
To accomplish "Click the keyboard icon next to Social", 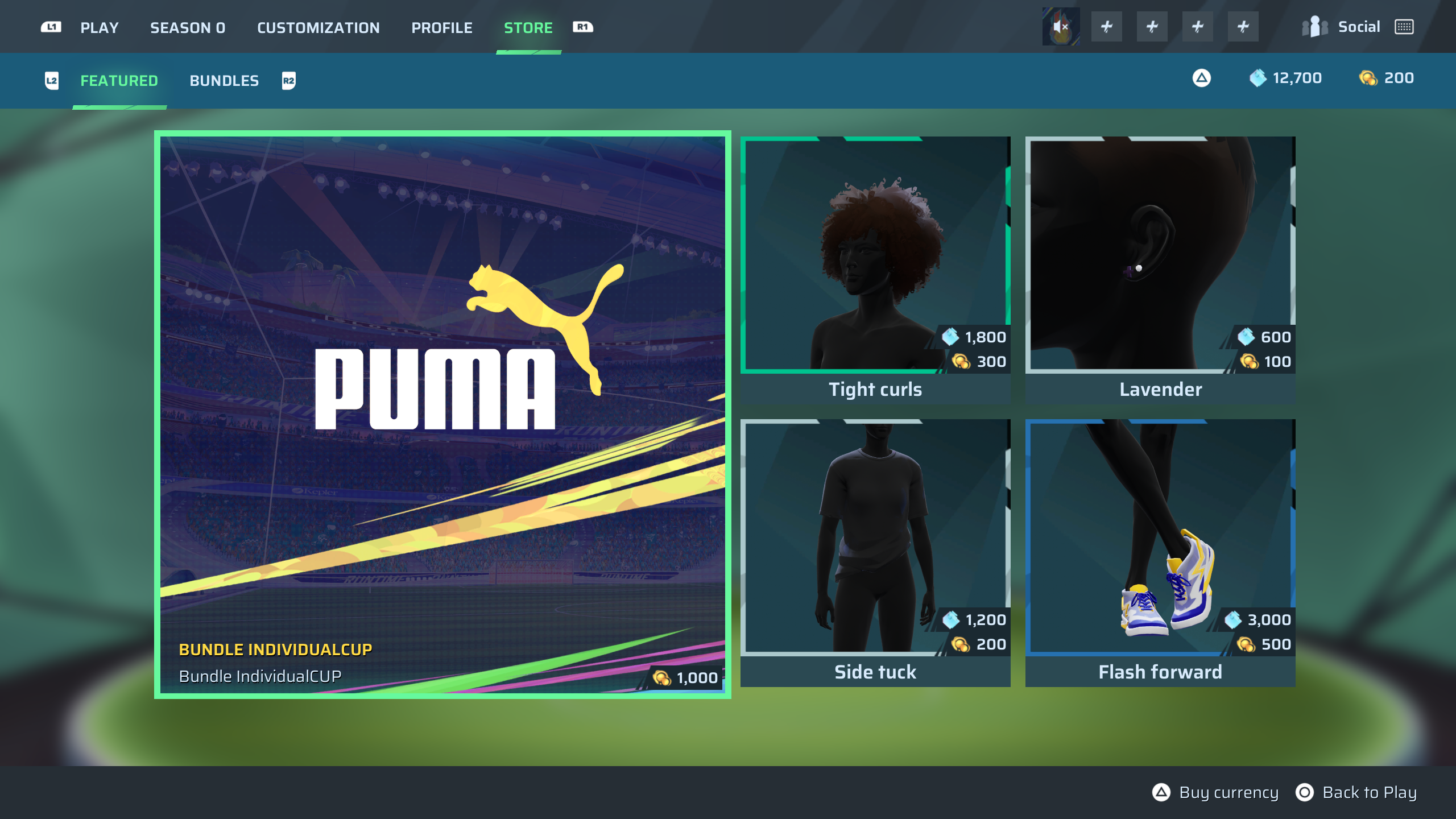I will click(1404, 27).
